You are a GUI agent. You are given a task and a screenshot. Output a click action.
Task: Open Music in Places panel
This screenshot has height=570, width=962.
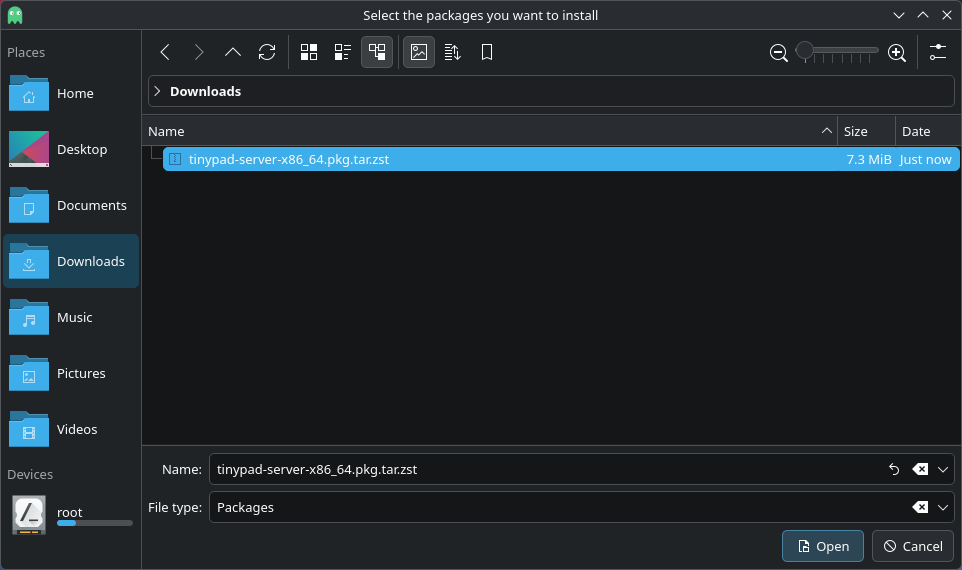click(x=71, y=317)
